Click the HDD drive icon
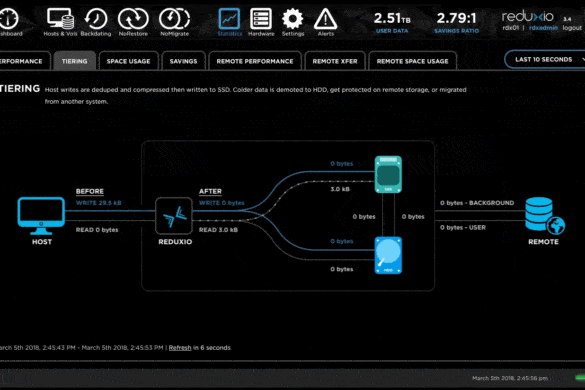Viewport: 585px width, 390px height. coord(388,255)
